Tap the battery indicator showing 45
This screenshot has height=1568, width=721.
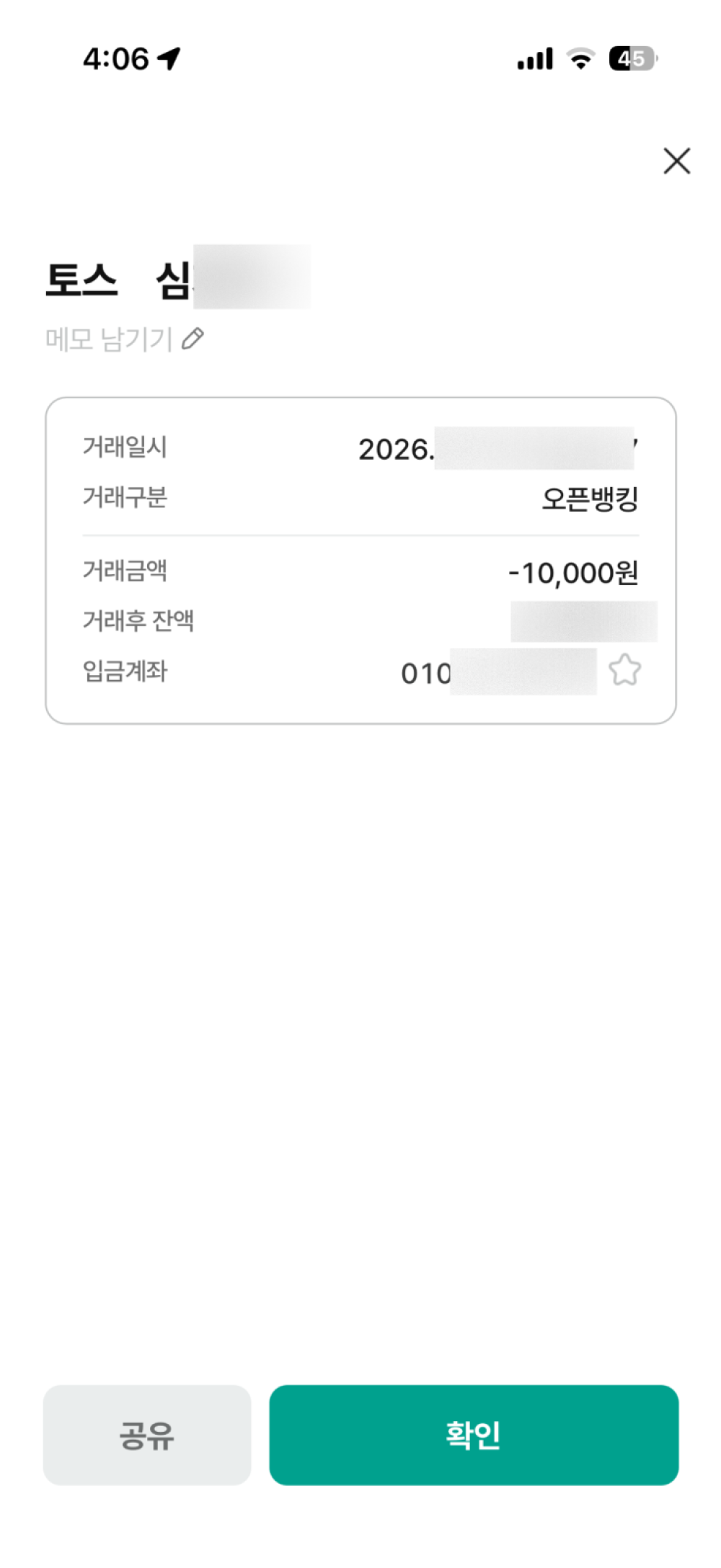click(x=633, y=58)
